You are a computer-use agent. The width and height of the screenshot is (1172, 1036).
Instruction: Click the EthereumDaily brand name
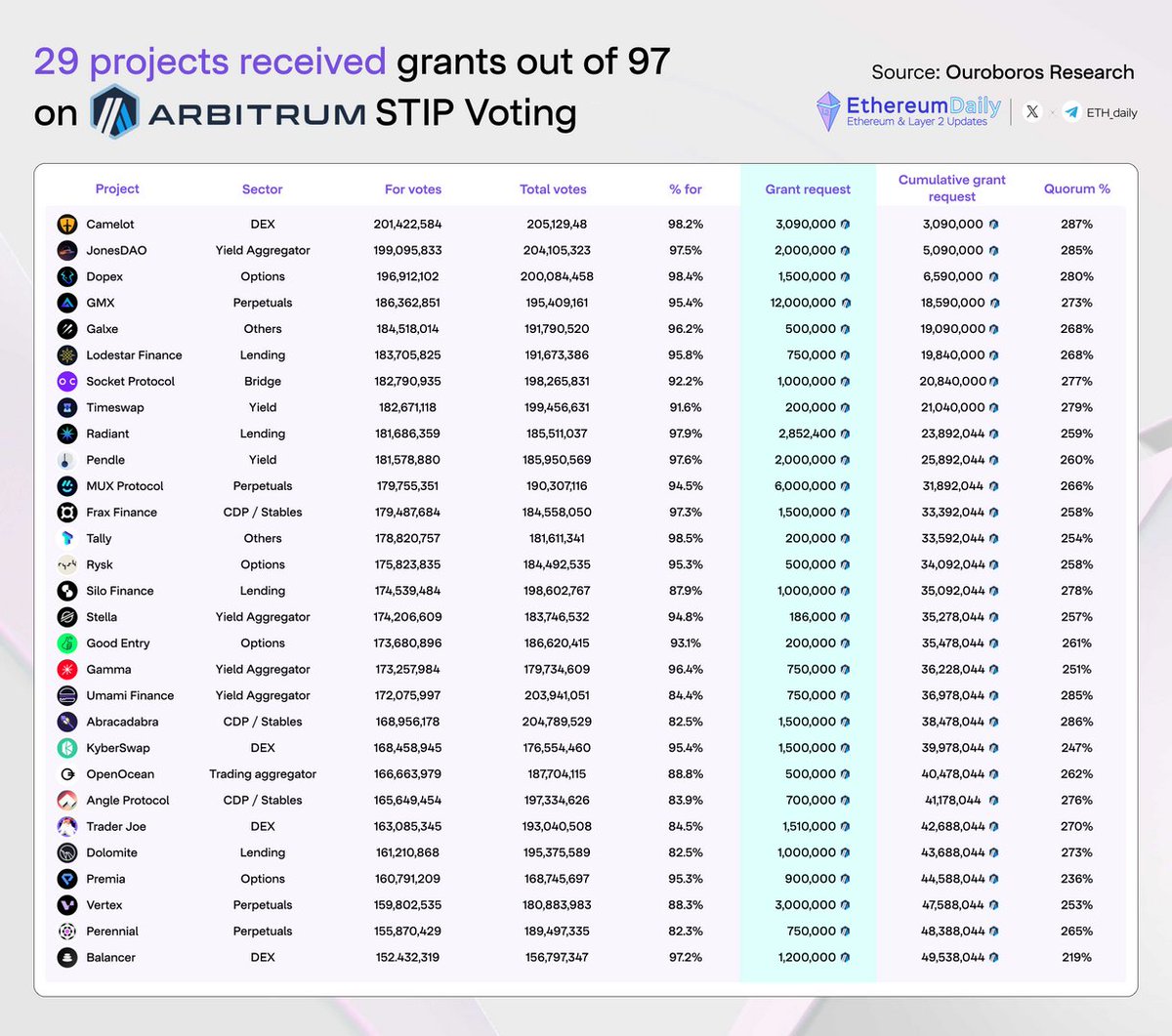[923, 104]
